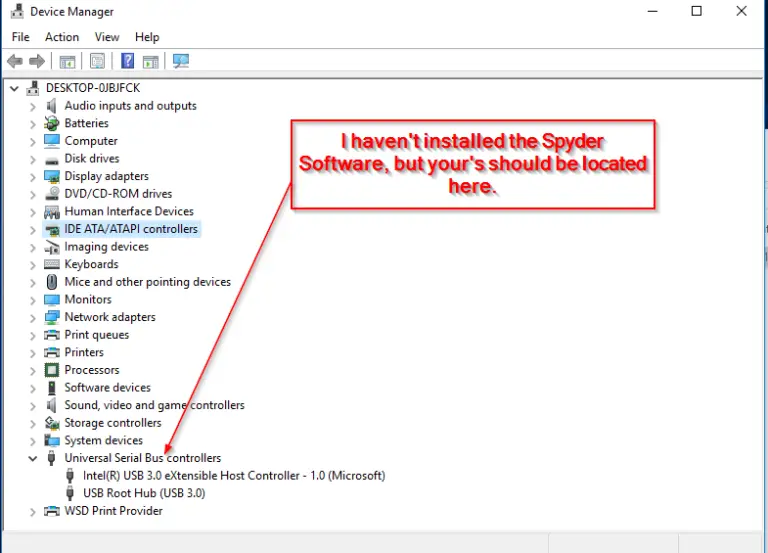Select the Disk drives label

pyautogui.click(x=92, y=158)
